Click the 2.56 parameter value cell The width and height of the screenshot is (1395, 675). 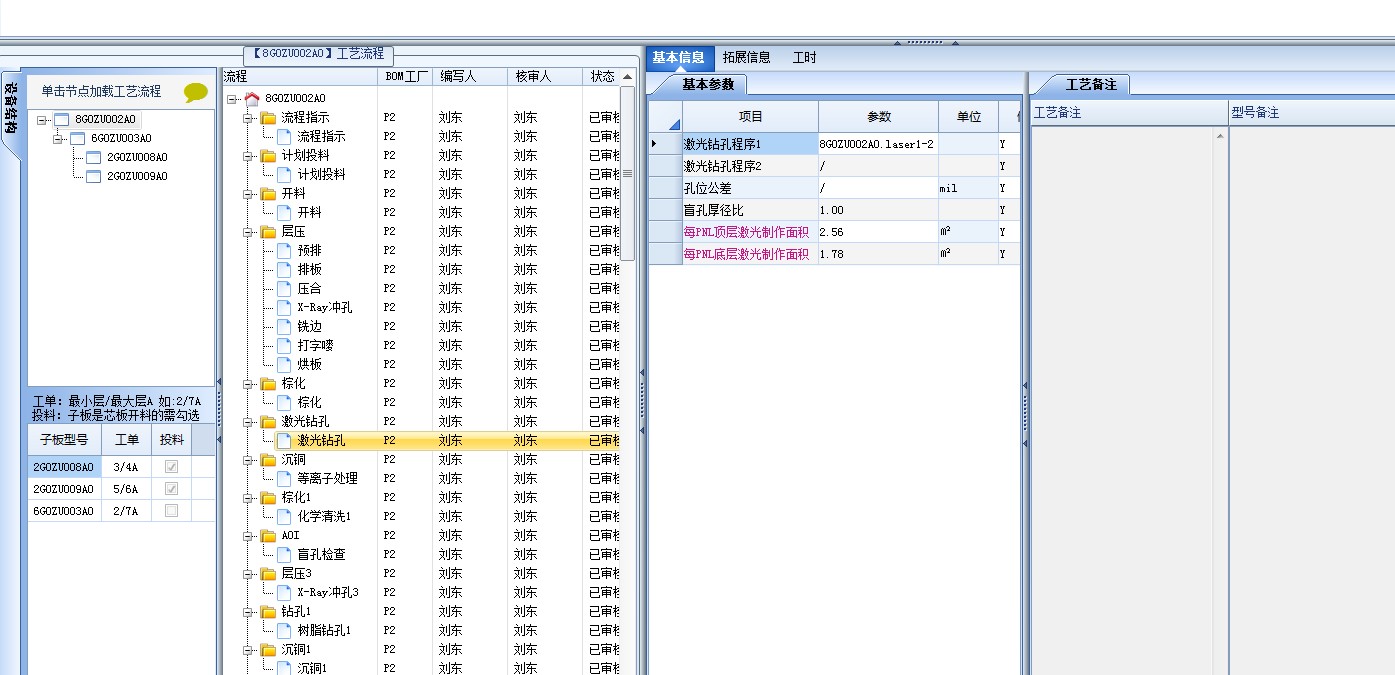pyautogui.click(x=878, y=232)
